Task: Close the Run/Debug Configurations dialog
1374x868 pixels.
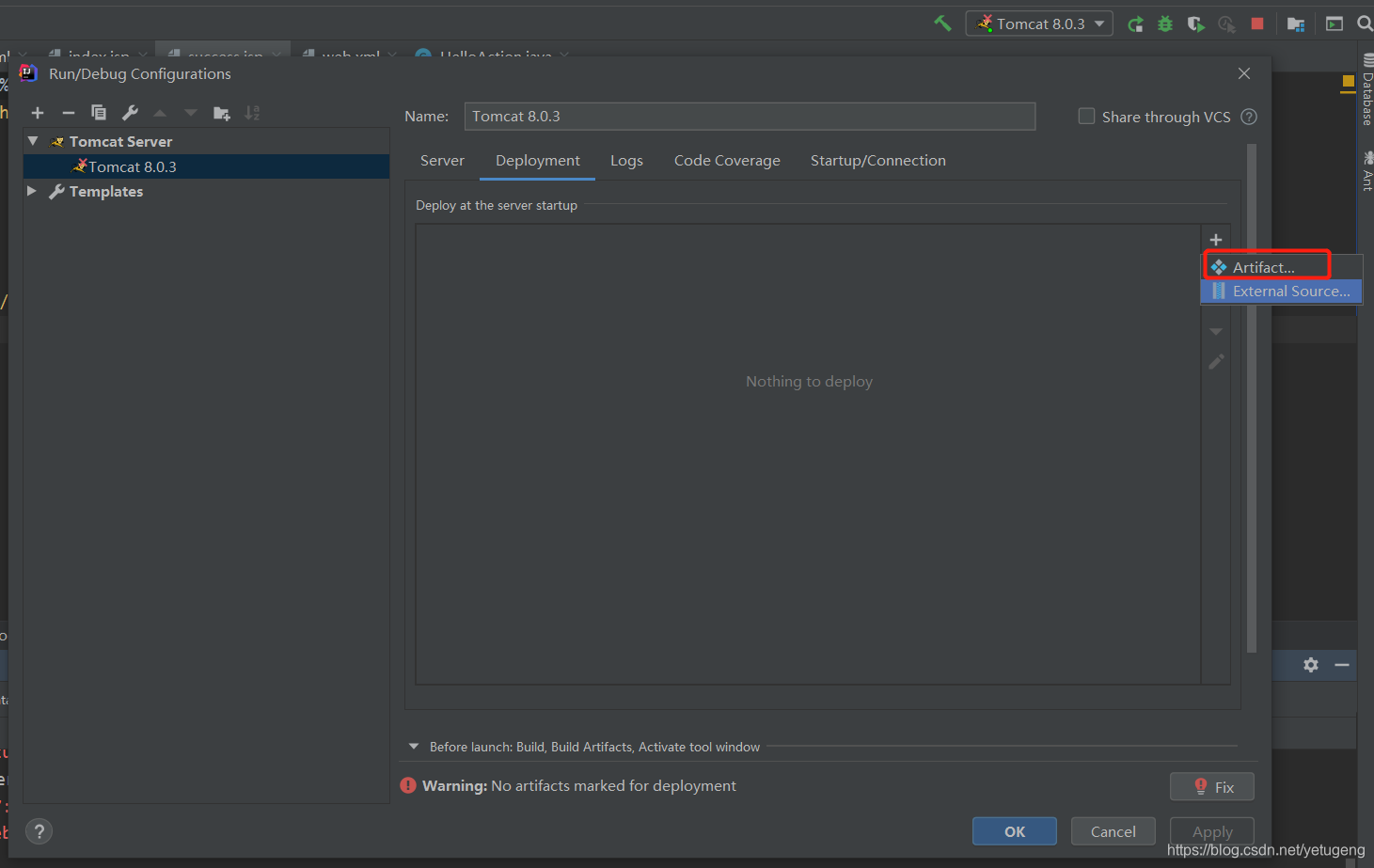Action: (1244, 73)
